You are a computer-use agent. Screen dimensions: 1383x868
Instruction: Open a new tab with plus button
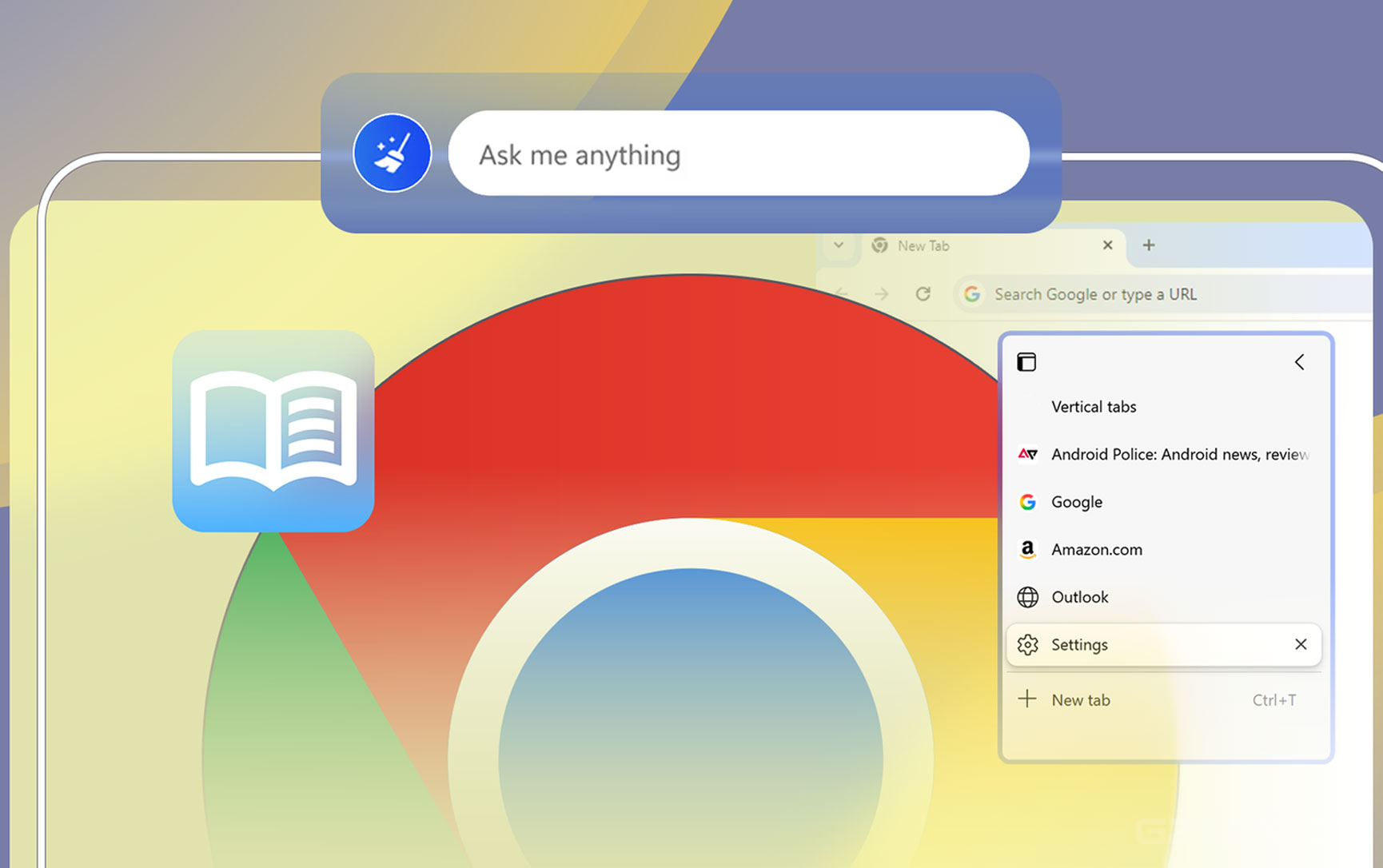[x=1149, y=245]
